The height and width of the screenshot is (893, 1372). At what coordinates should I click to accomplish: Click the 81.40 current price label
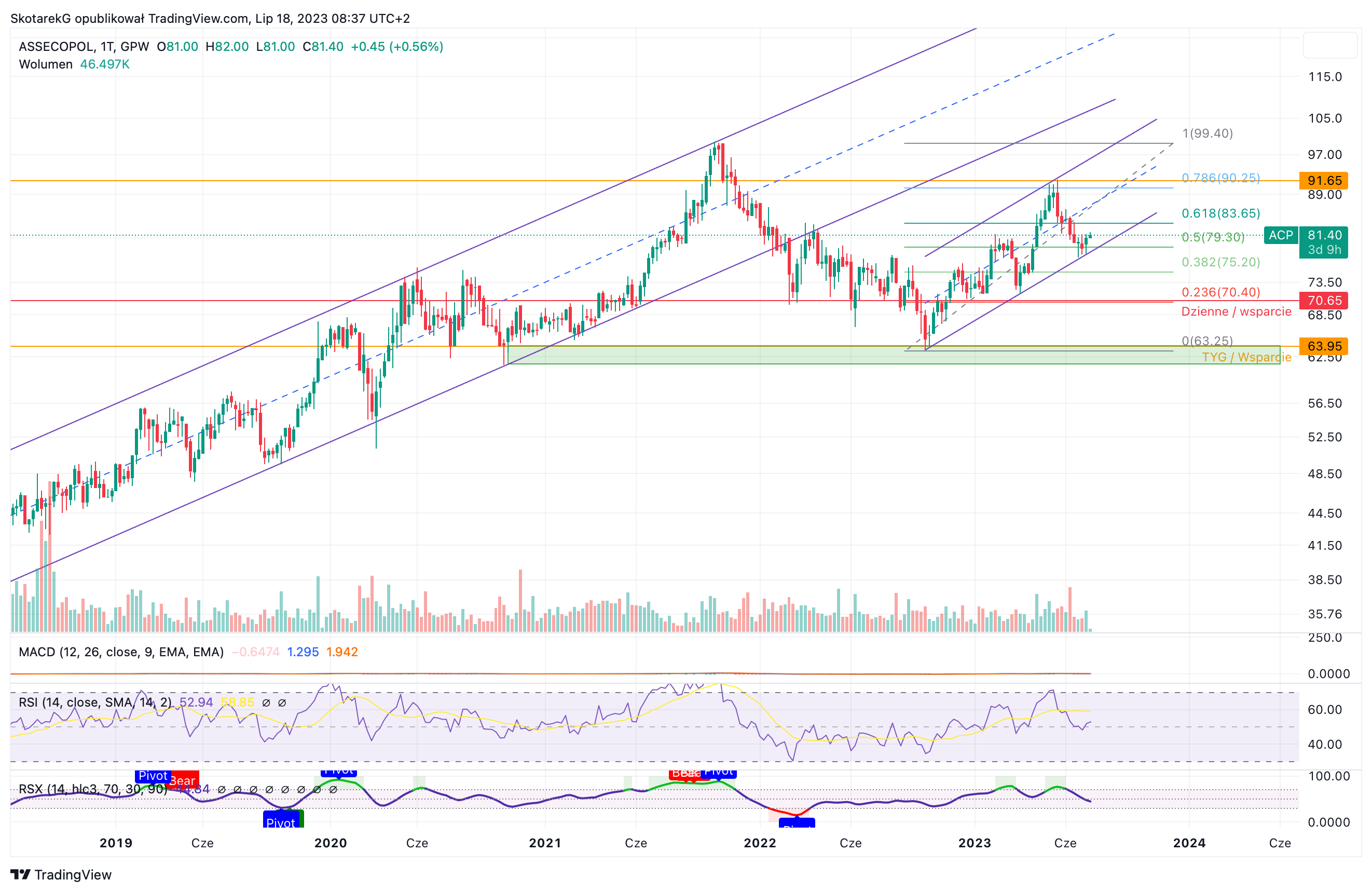pos(1324,235)
